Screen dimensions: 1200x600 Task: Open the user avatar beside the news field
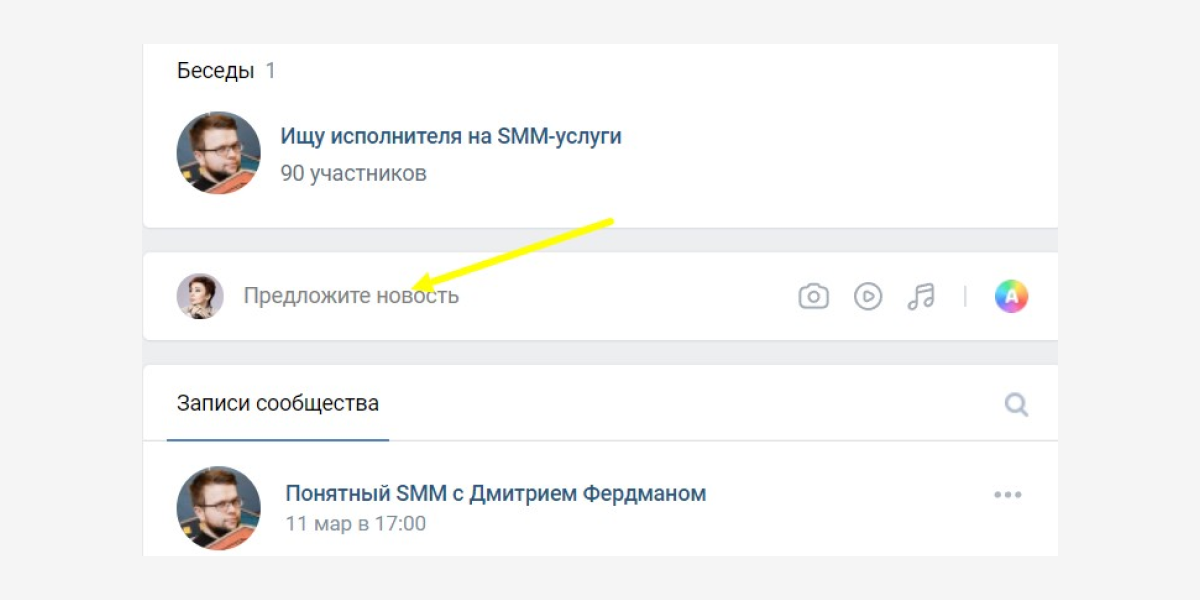[x=200, y=297]
